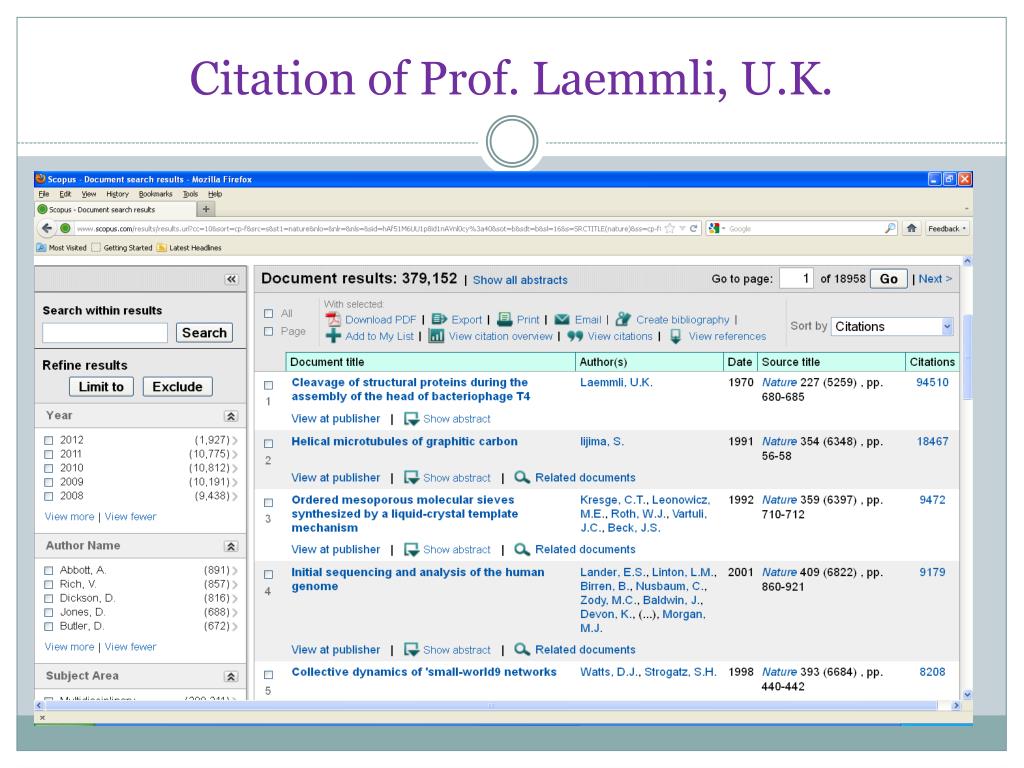Click the Add to My List plus icon
Image resolution: width=1024 pixels, height=768 pixels.
pos(333,336)
